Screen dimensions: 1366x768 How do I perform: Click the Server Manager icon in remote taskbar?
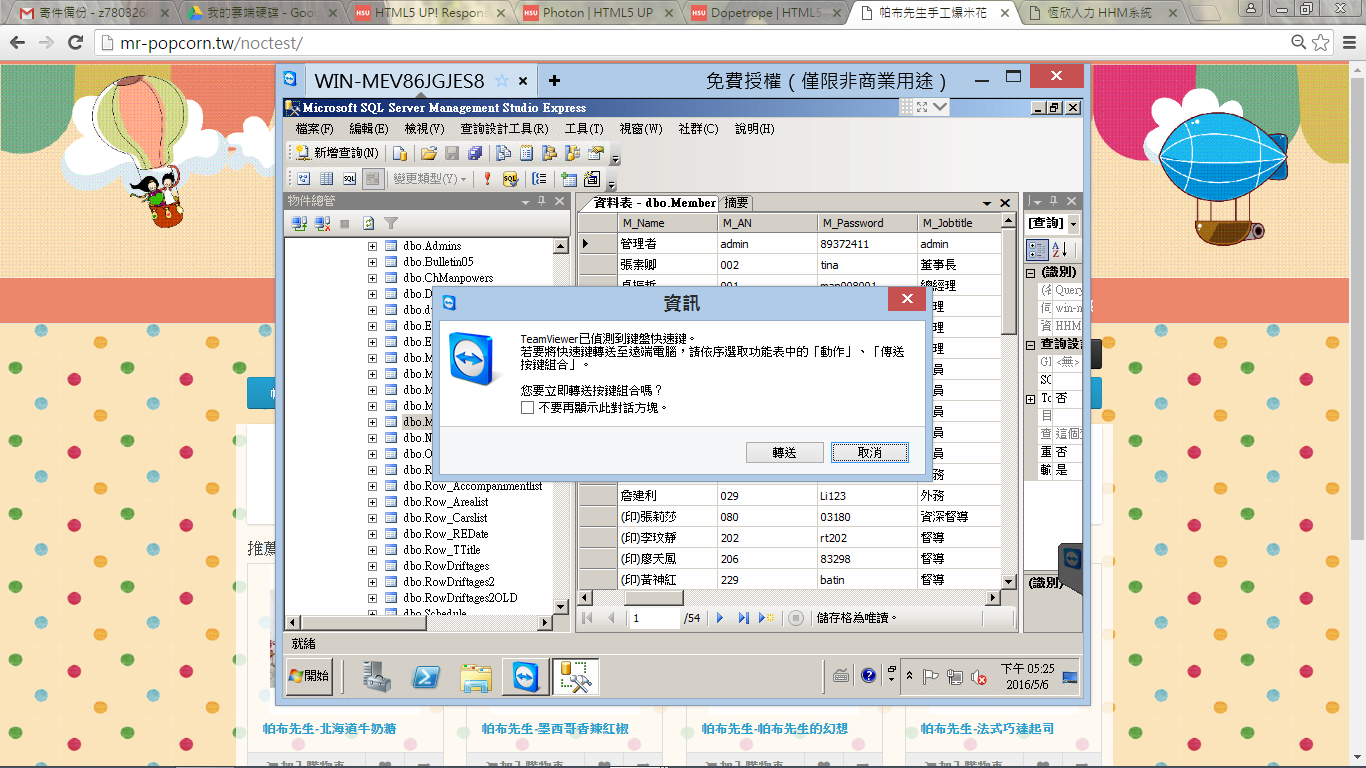pos(377,677)
